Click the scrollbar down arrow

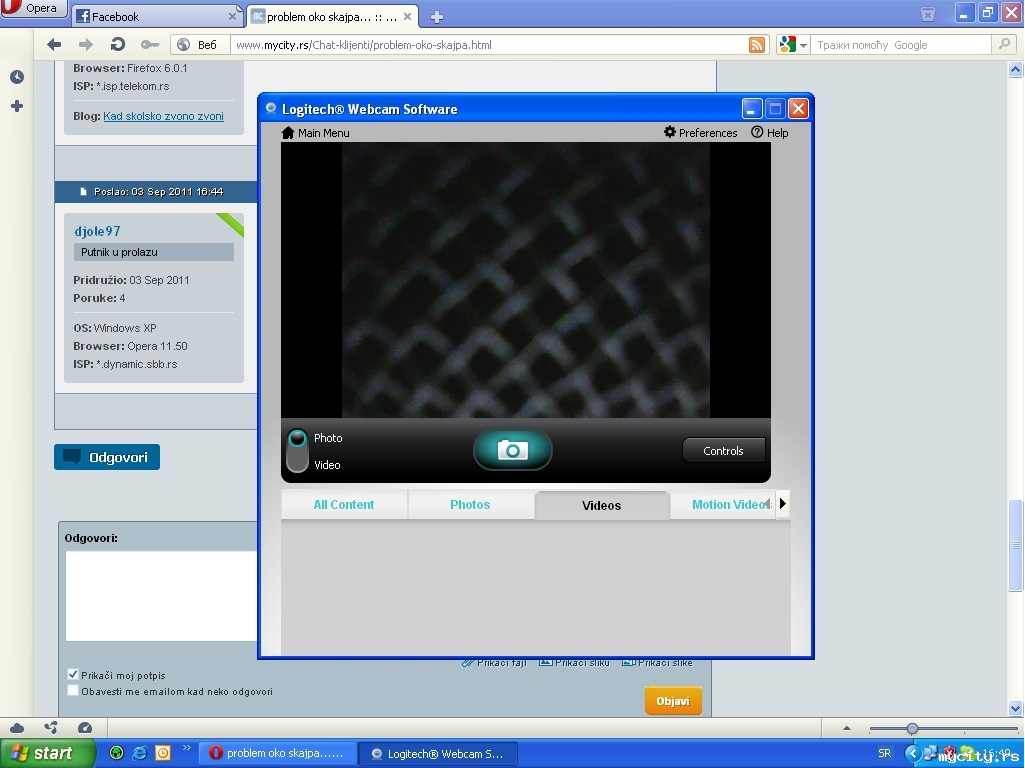pos(1015,708)
